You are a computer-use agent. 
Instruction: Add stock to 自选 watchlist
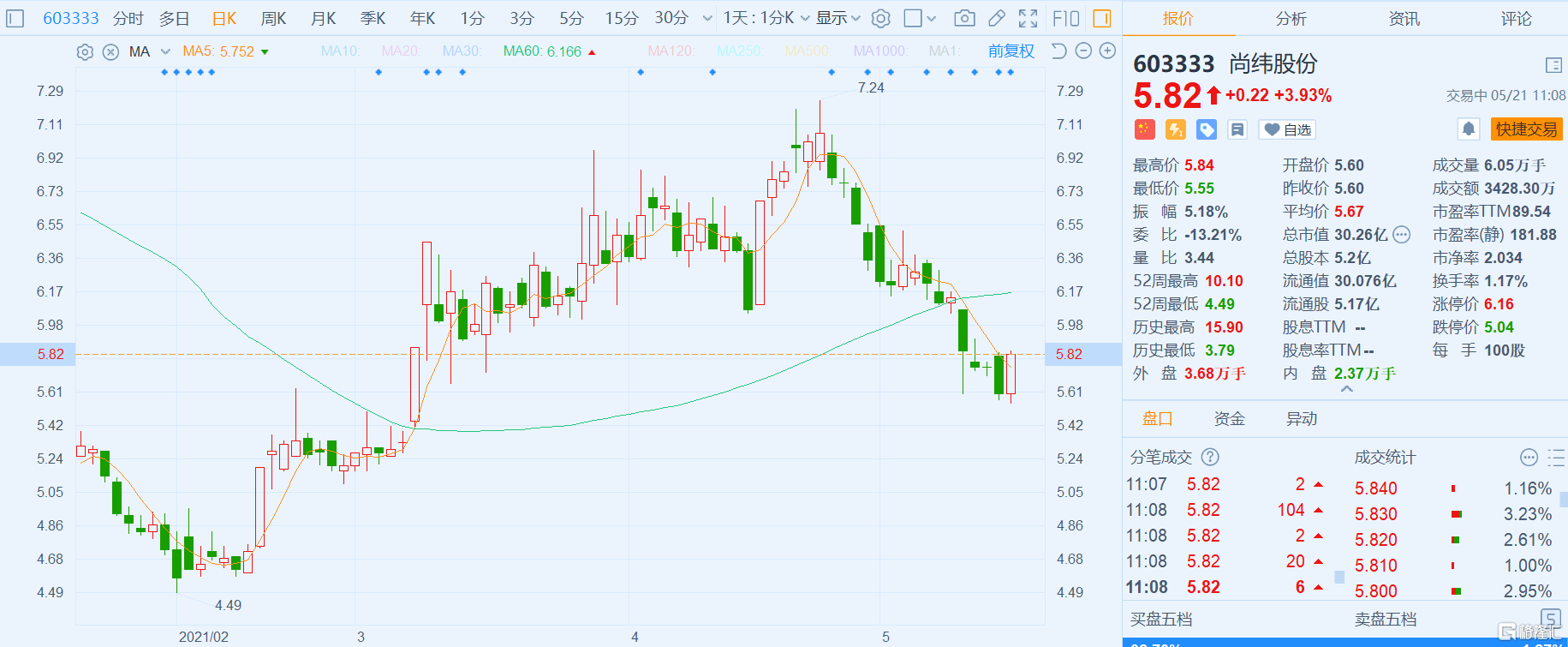tap(1287, 129)
